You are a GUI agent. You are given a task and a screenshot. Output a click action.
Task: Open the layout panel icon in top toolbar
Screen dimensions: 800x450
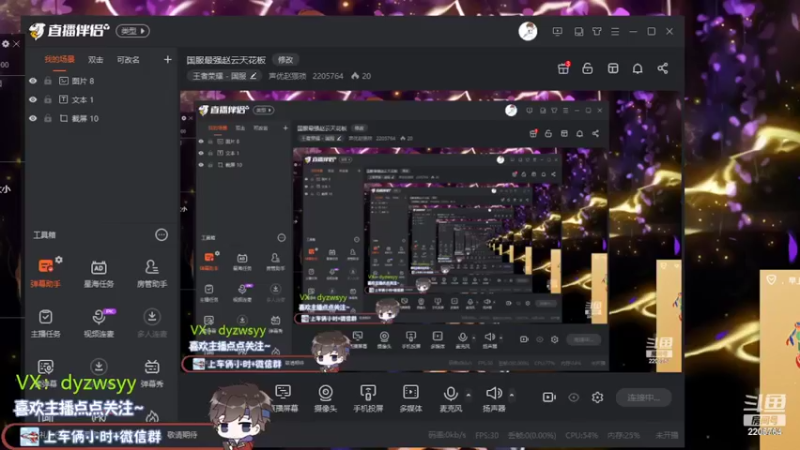(x=613, y=68)
